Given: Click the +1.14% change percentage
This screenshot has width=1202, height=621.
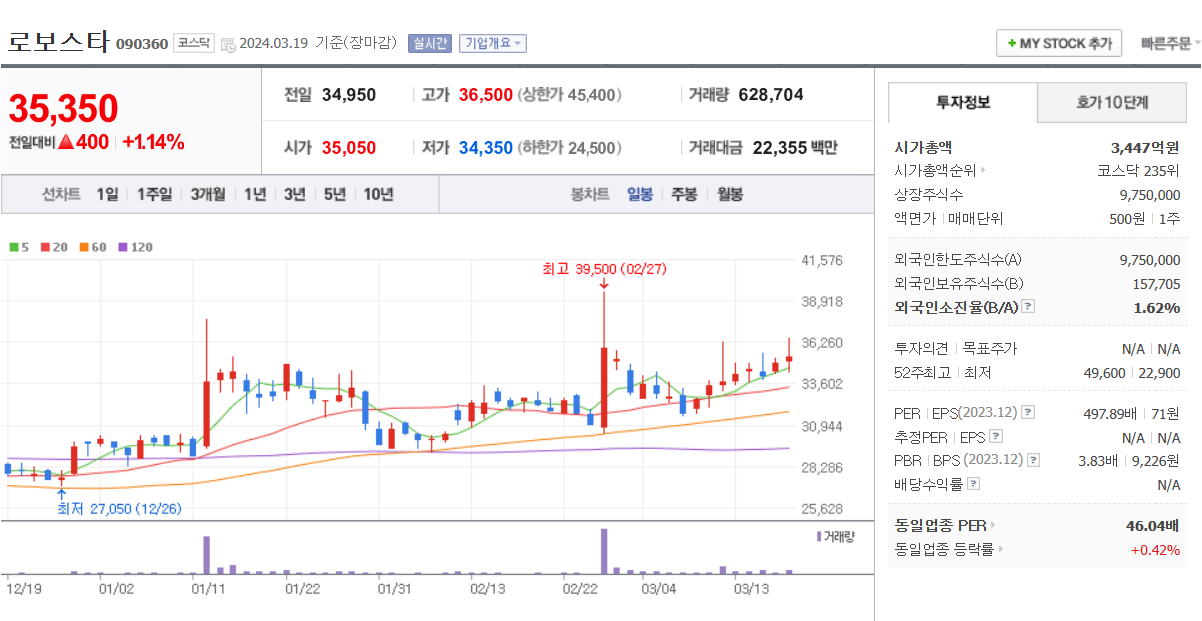Looking at the screenshot, I should point(153,142).
